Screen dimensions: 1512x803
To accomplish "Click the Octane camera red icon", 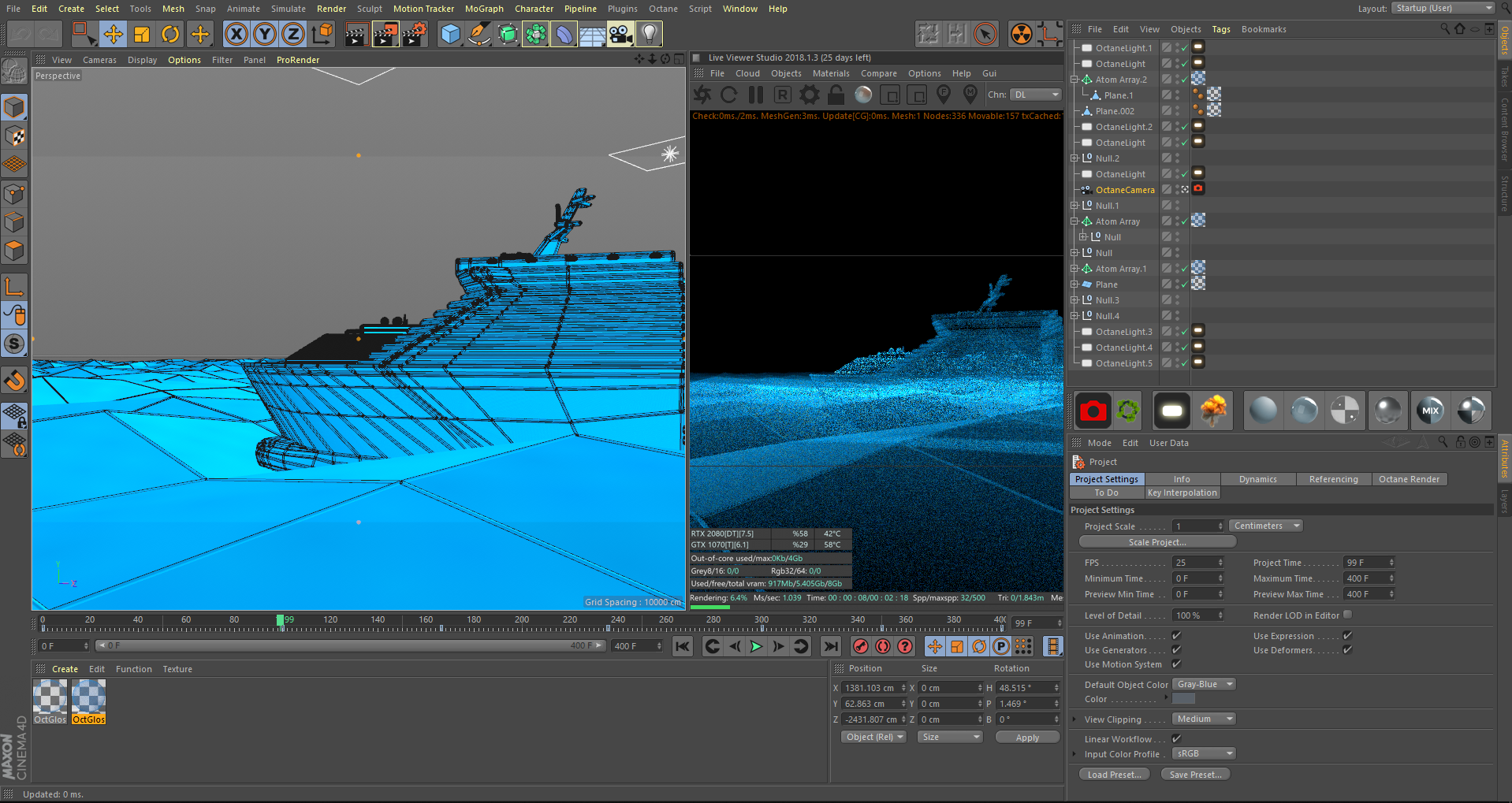I will [x=1093, y=411].
